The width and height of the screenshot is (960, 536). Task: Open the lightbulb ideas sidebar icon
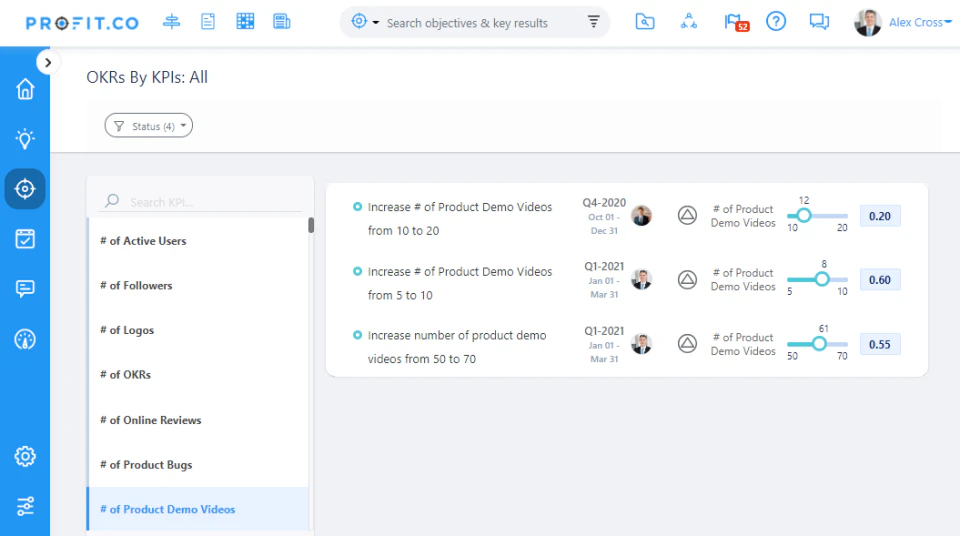click(25, 139)
